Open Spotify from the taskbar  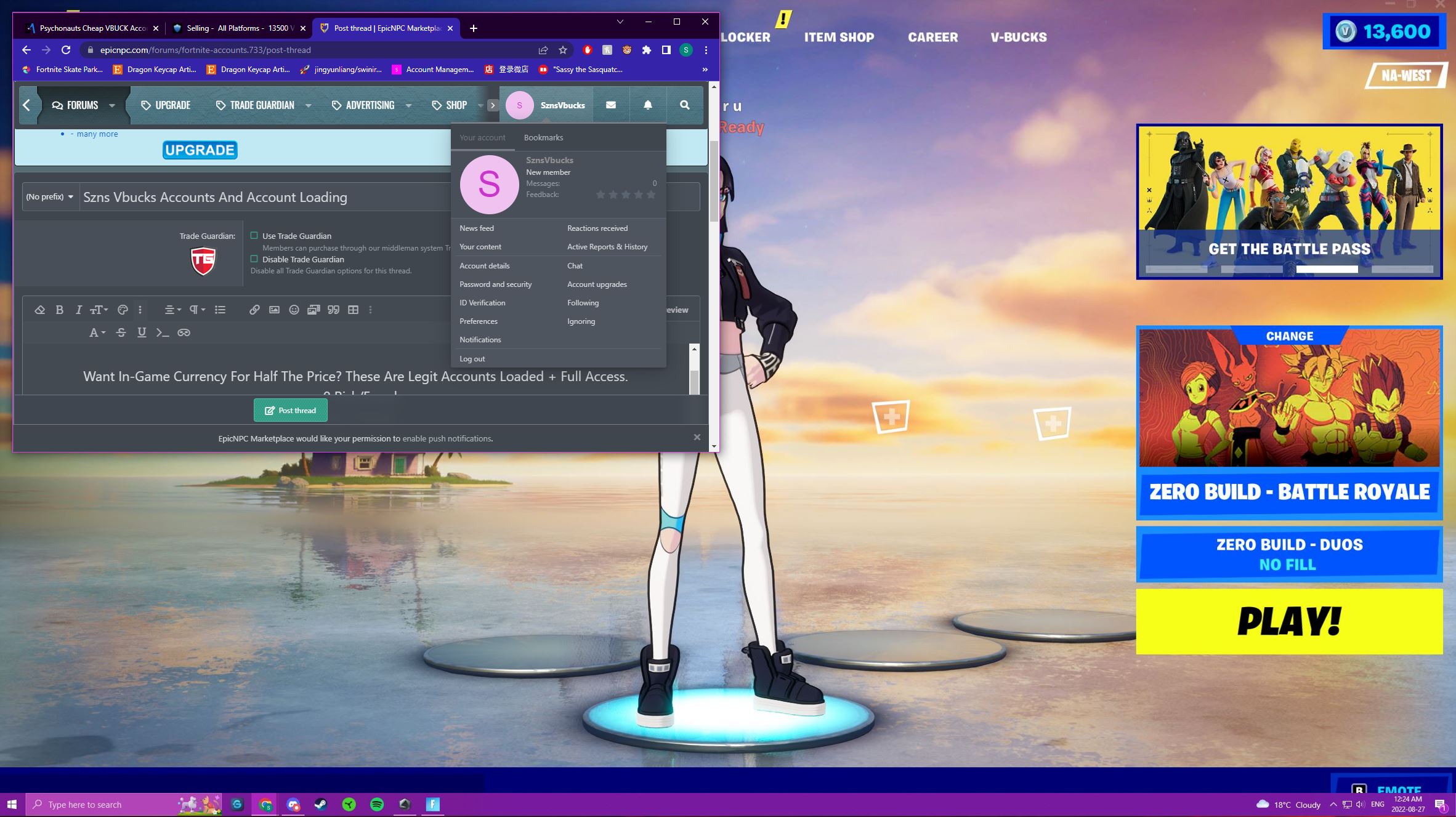(377, 804)
